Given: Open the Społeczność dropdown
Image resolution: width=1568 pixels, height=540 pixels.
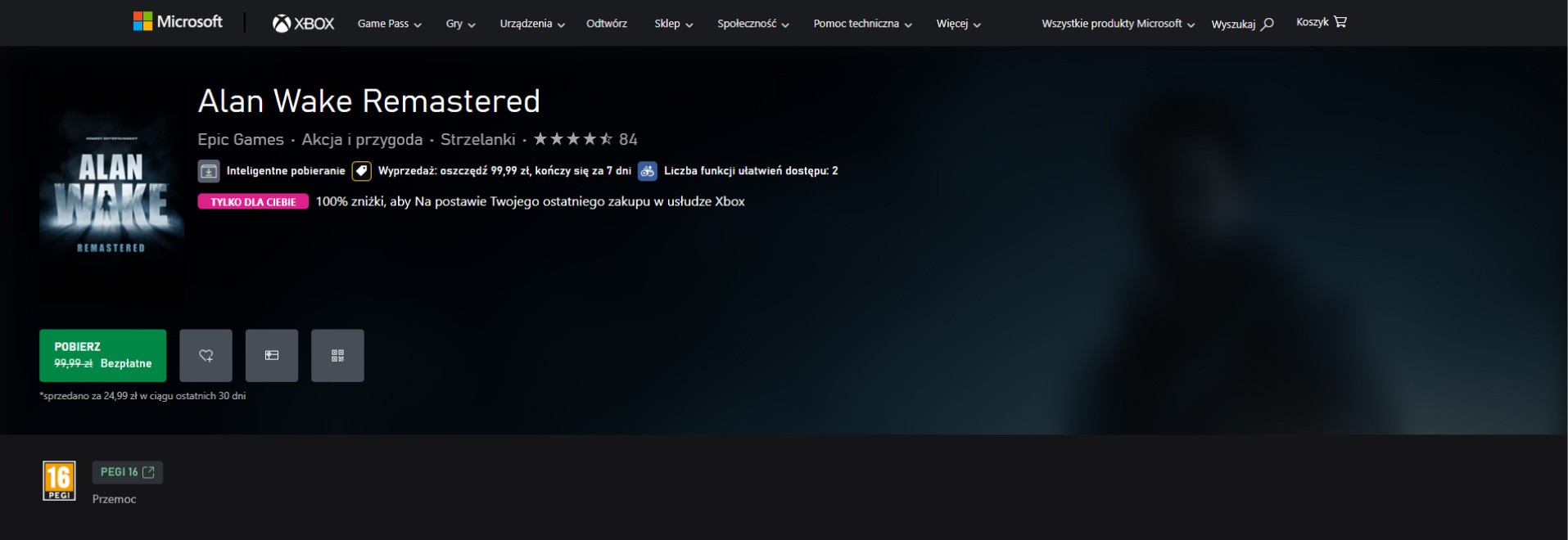Looking at the screenshot, I should point(752,24).
